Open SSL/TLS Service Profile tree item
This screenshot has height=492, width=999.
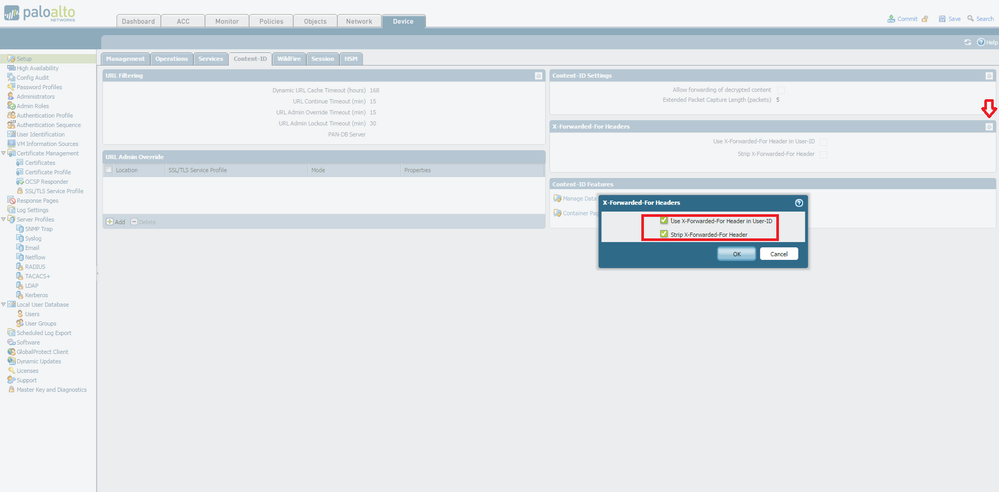click(x=54, y=191)
